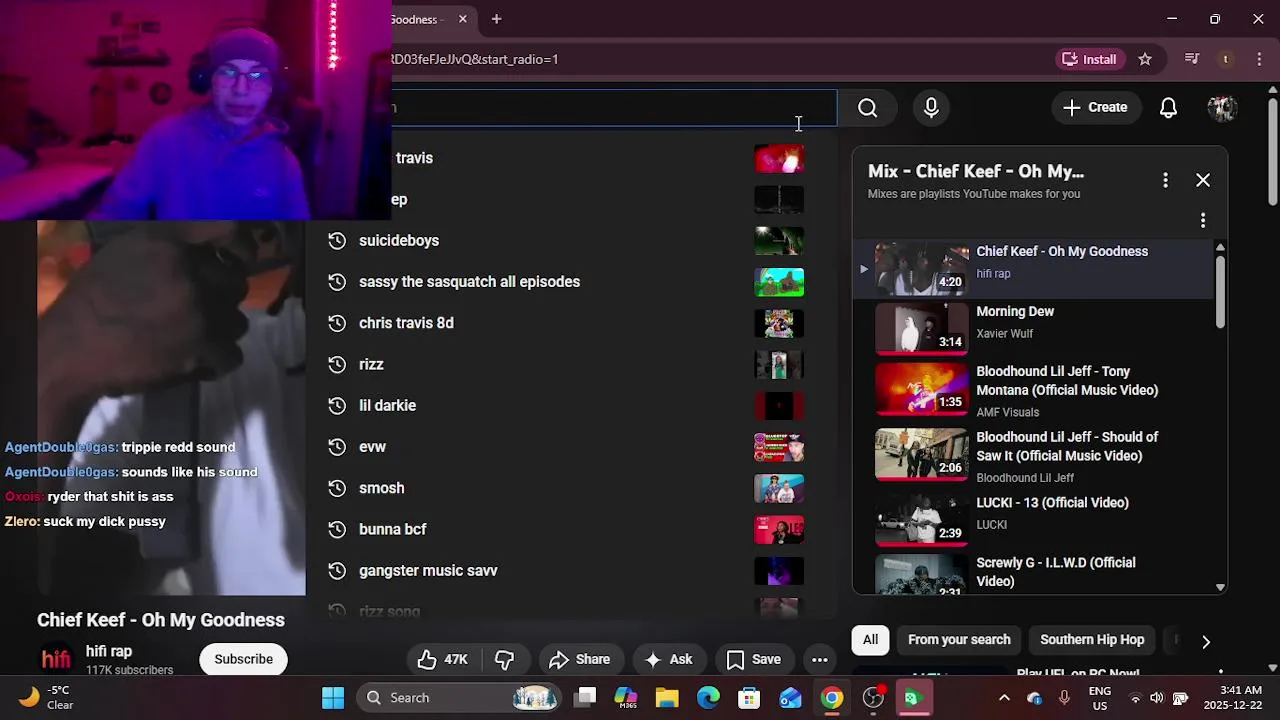Select the Southern Hip Hop chip
This screenshot has height=720, width=1280.
pos(1092,640)
